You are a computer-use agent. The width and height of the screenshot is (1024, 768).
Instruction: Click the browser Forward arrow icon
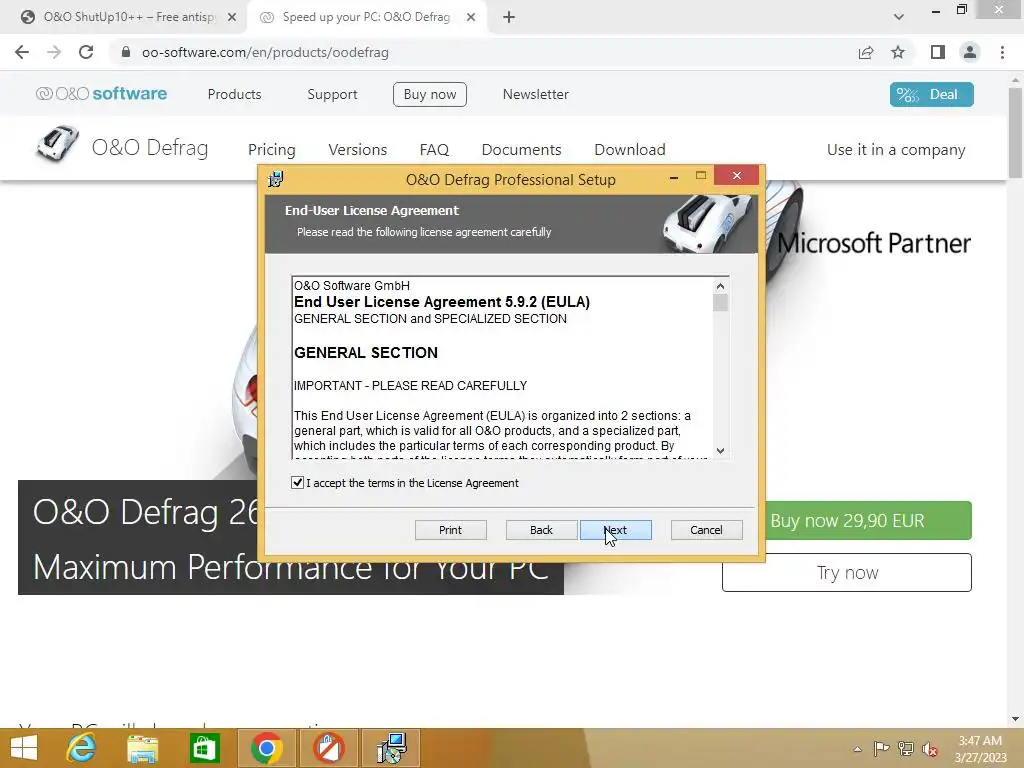pos(54,52)
